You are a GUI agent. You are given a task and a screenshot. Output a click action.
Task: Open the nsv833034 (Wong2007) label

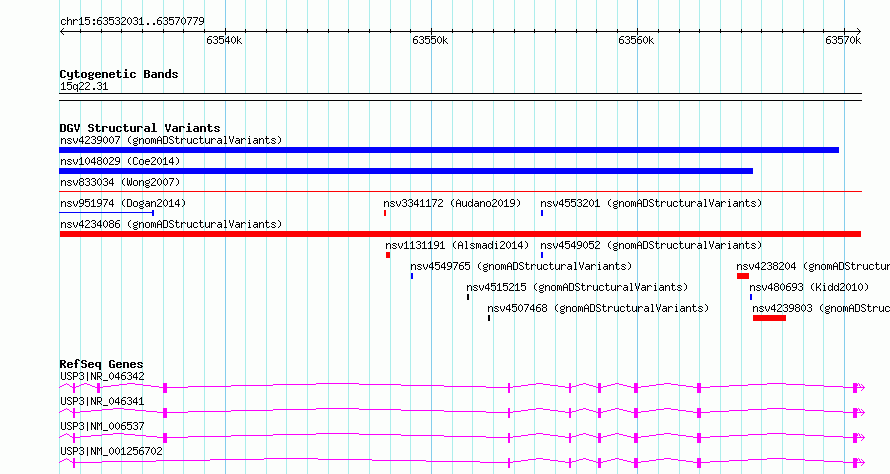[x=120, y=182]
